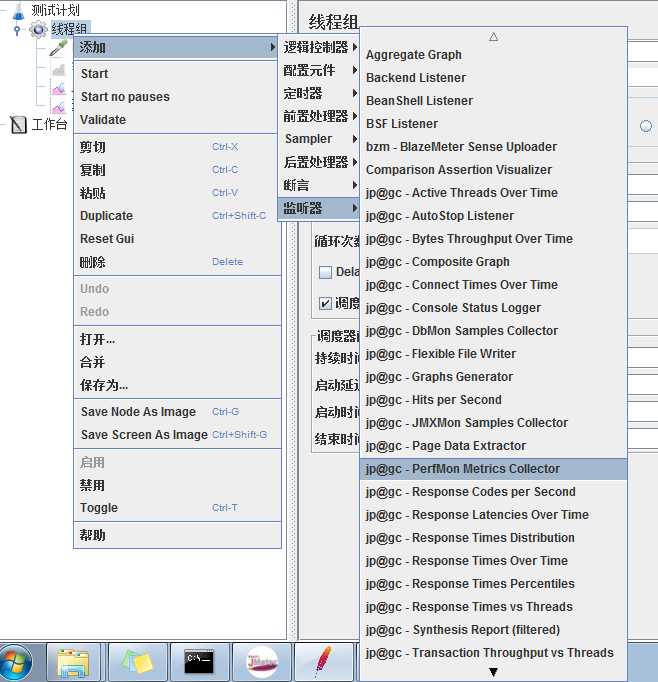Open File Explorer from taskbar
Screen dimensions: 658x682
click(73, 663)
